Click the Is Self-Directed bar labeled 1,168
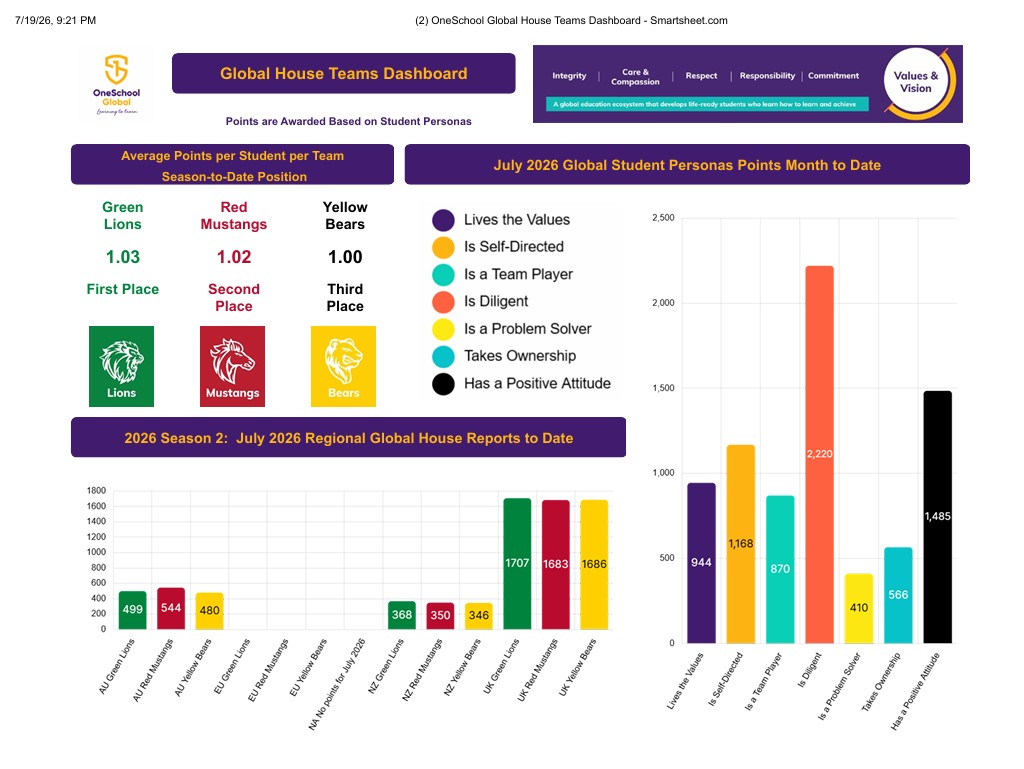The width and height of the screenshot is (1024, 769). pos(741,544)
